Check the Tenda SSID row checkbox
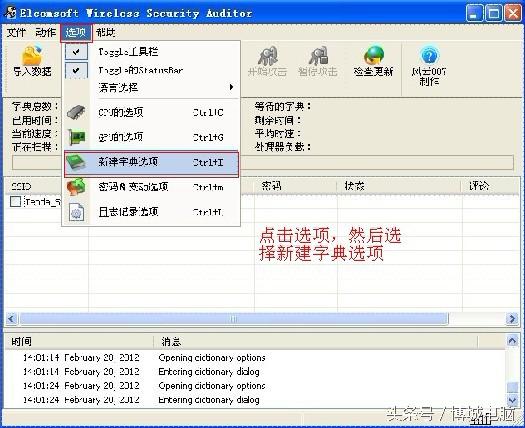 (x=15, y=202)
